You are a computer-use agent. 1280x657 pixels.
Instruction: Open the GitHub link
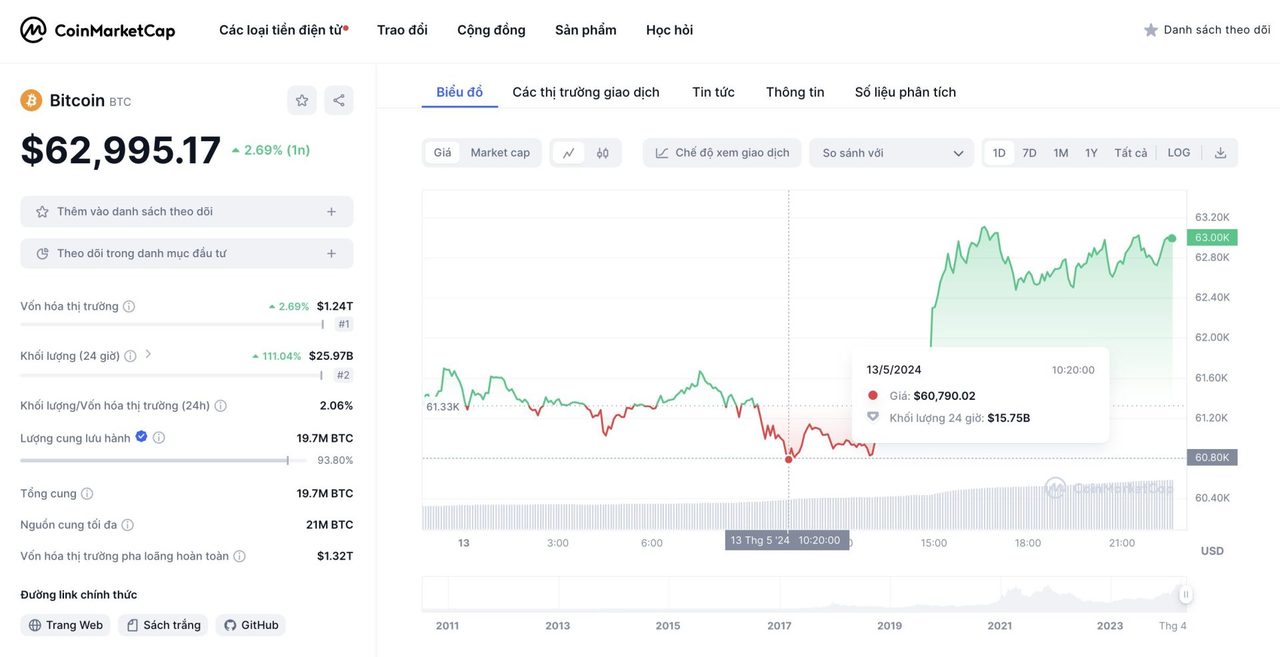(251, 625)
